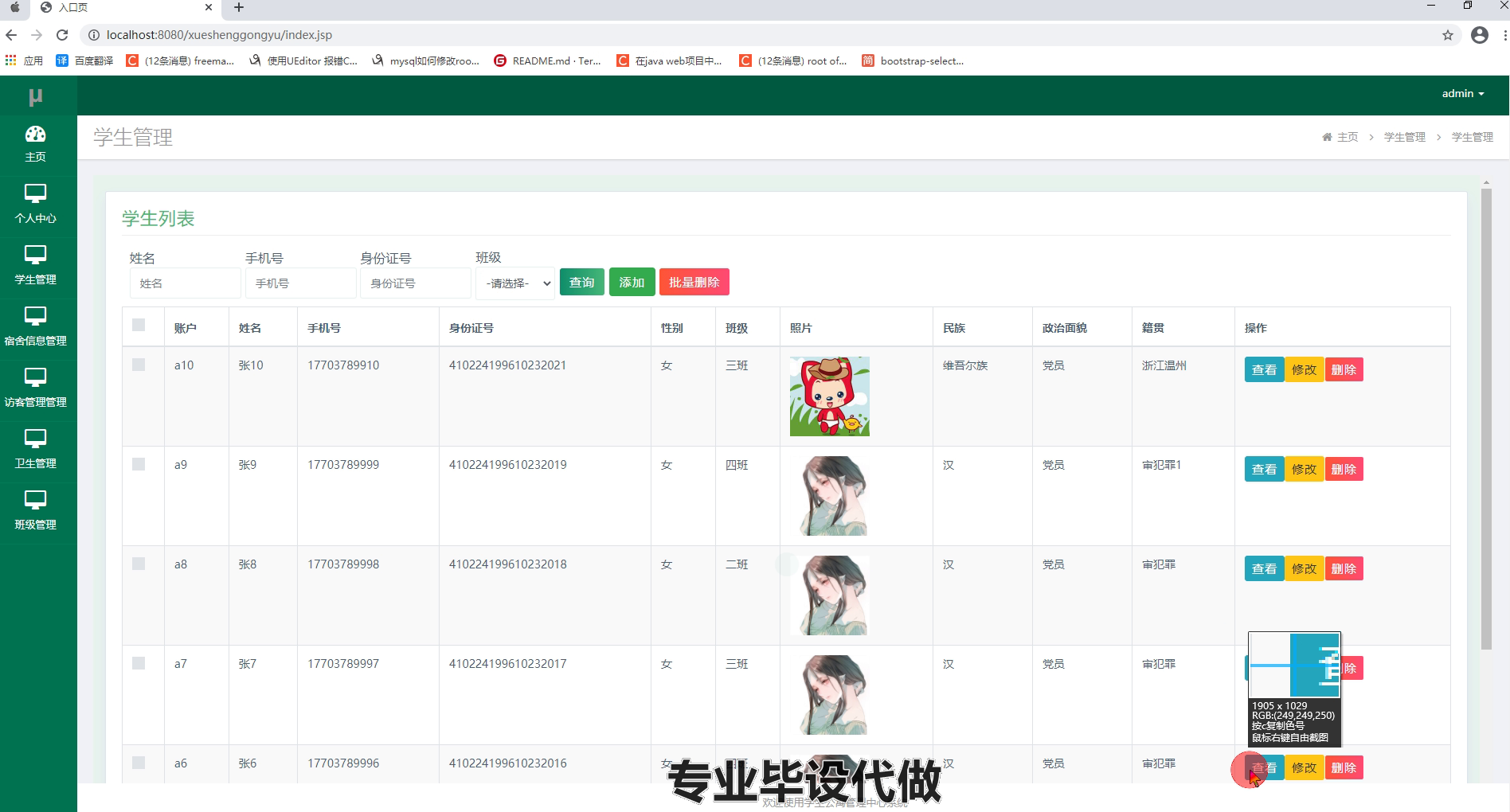The height and width of the screenshot is (812, 1510).
Task: Open the 百度翻译 bookmark
Action: [x=84, y=61]
